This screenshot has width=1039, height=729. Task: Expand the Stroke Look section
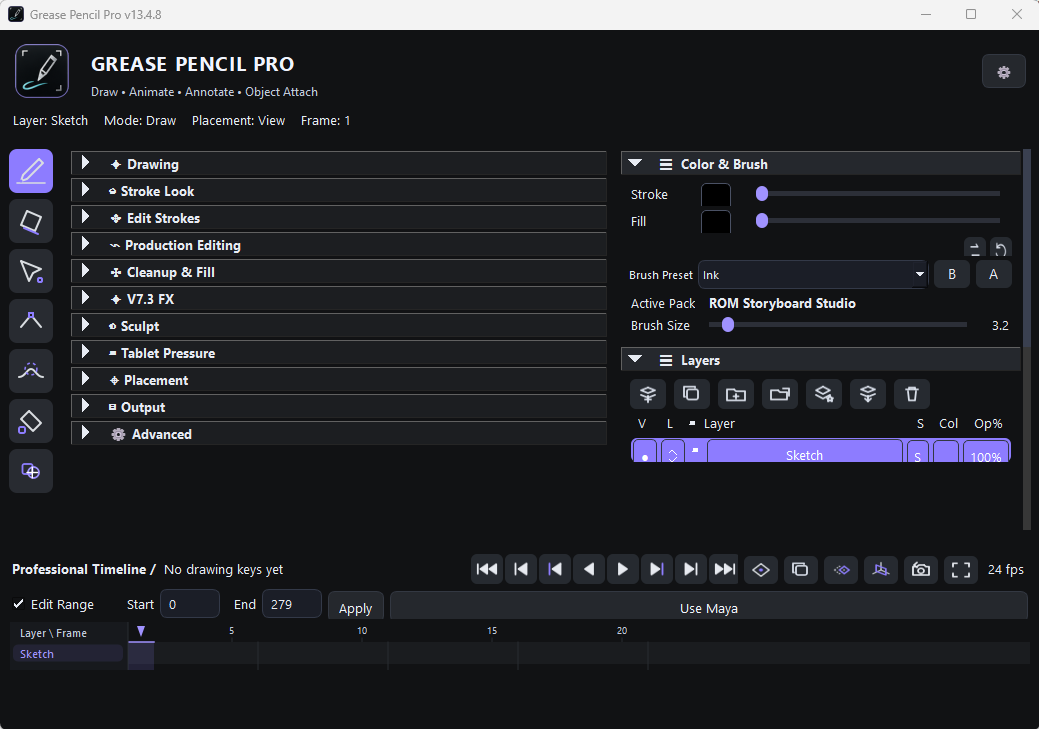click(339, 191)
